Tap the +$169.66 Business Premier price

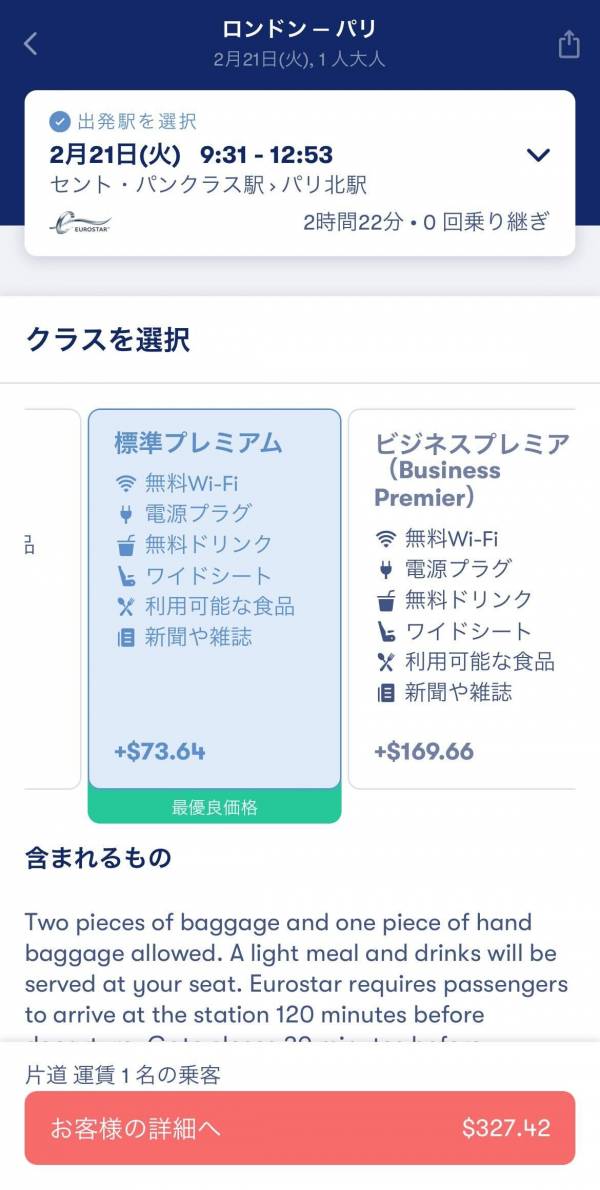pos(424,751)
